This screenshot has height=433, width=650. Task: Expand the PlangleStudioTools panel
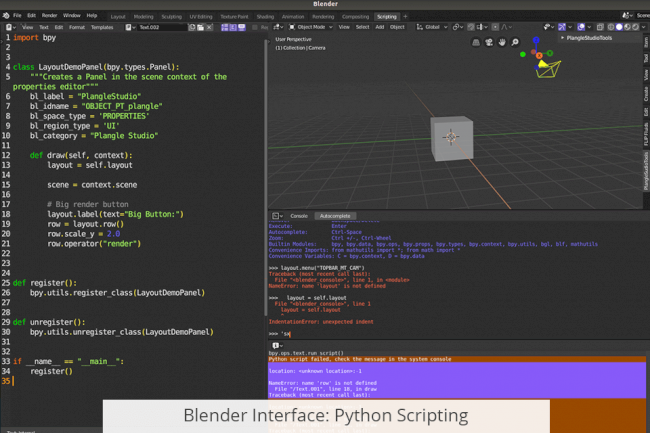589,38
